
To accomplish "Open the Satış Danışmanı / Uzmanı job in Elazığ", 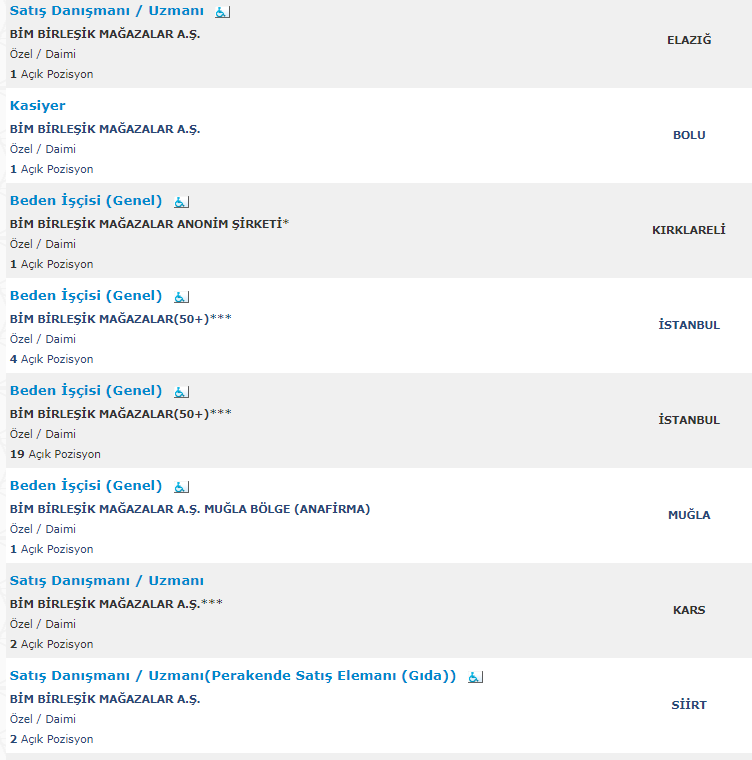I will click(x=107, y=11).
